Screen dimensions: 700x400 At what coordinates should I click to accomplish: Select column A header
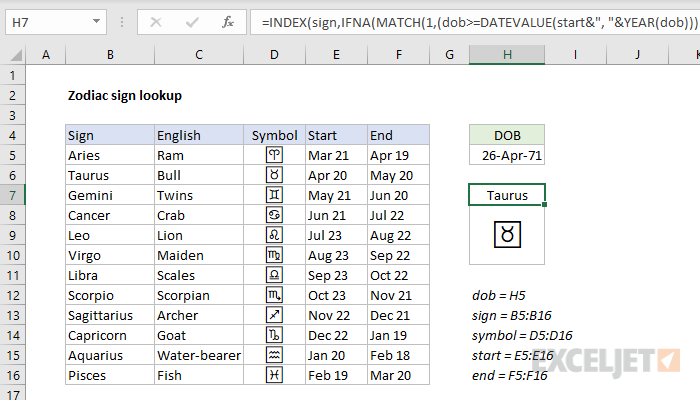point(46,55)
